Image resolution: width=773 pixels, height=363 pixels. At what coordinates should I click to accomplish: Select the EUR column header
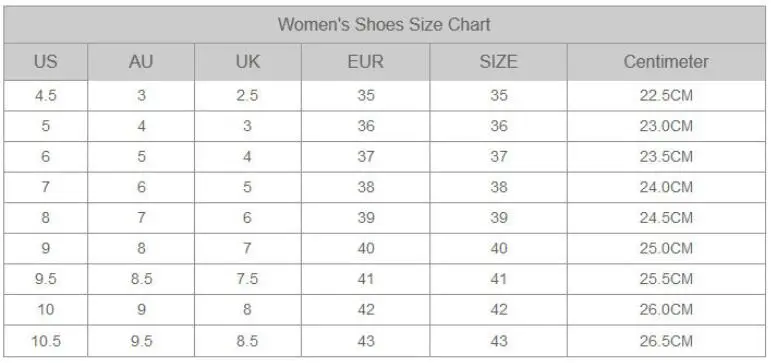(x=365, y=62)
